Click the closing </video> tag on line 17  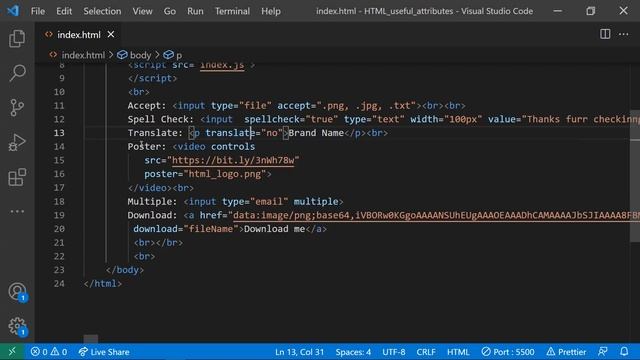tap(150, 188)
